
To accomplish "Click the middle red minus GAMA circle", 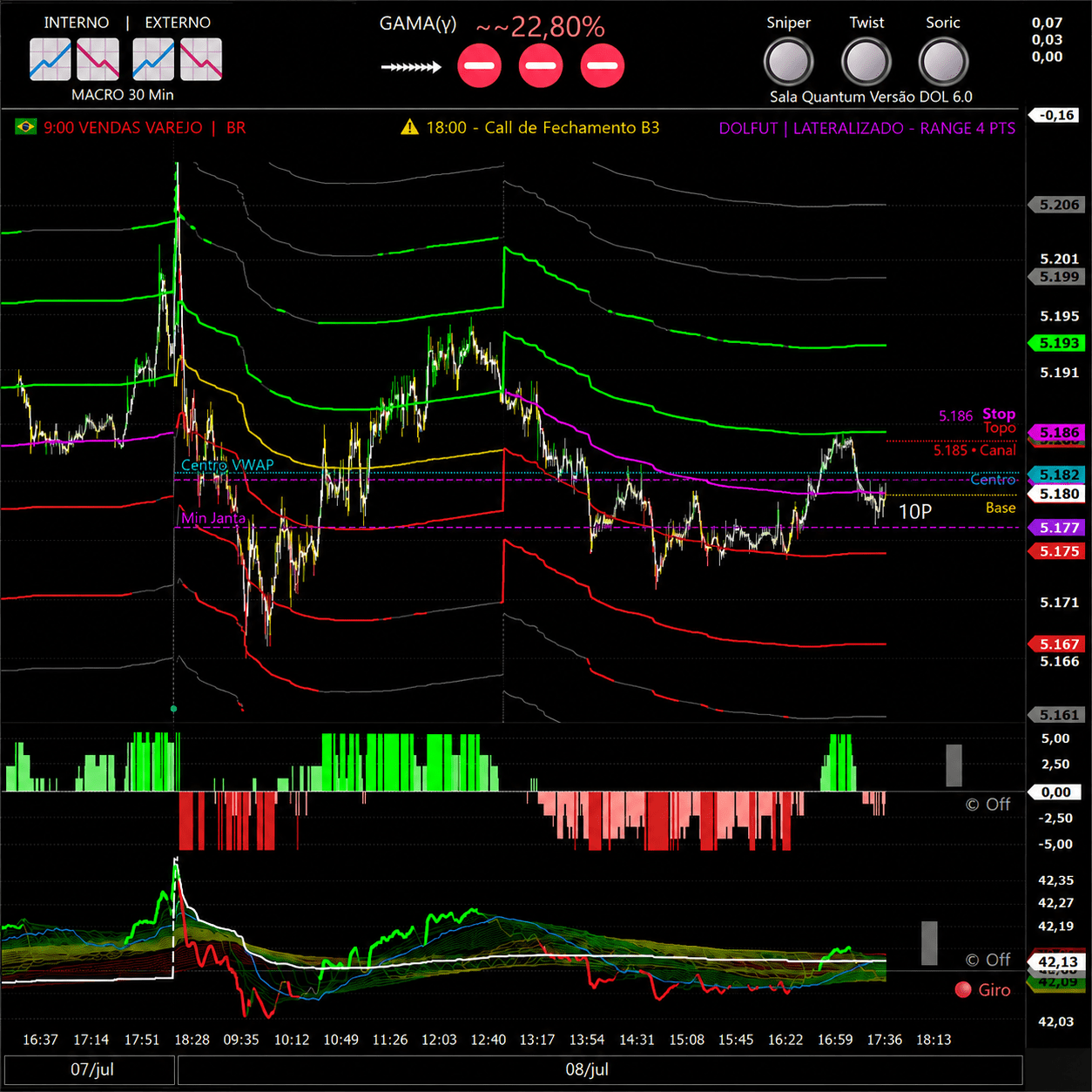I will coord(541,65).
